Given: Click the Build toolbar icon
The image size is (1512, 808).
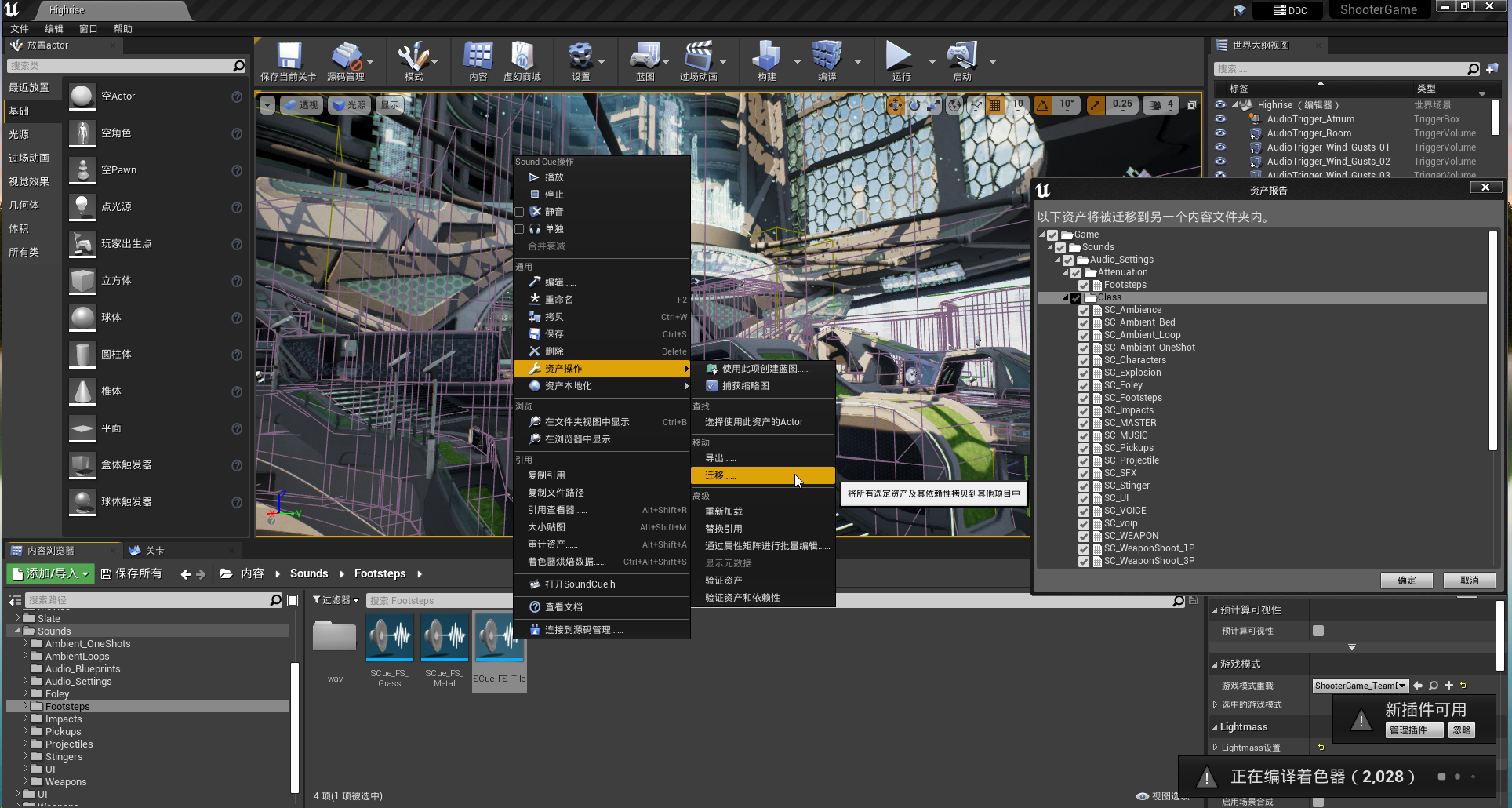Looking at the screenshot, I should click(x=766, y=56).
